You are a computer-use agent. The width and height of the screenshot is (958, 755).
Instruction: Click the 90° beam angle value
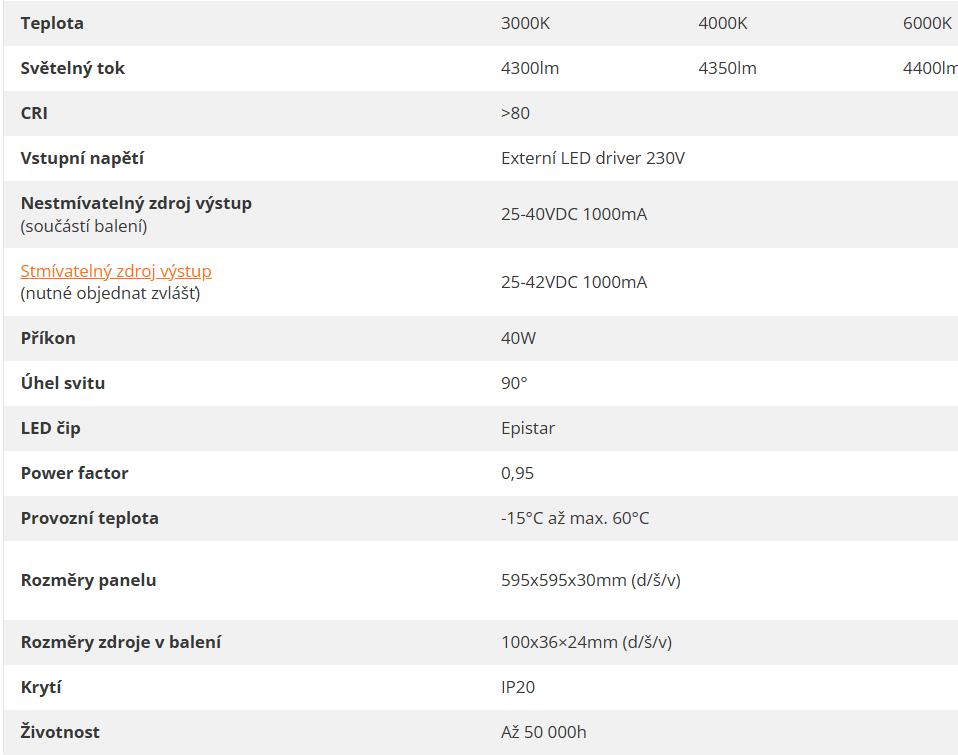coord(514,383)
